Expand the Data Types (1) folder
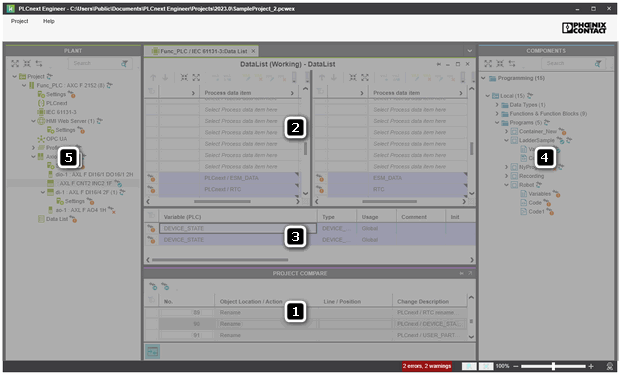Viewport: 620px width, 375px height. (x=497, y=105)
